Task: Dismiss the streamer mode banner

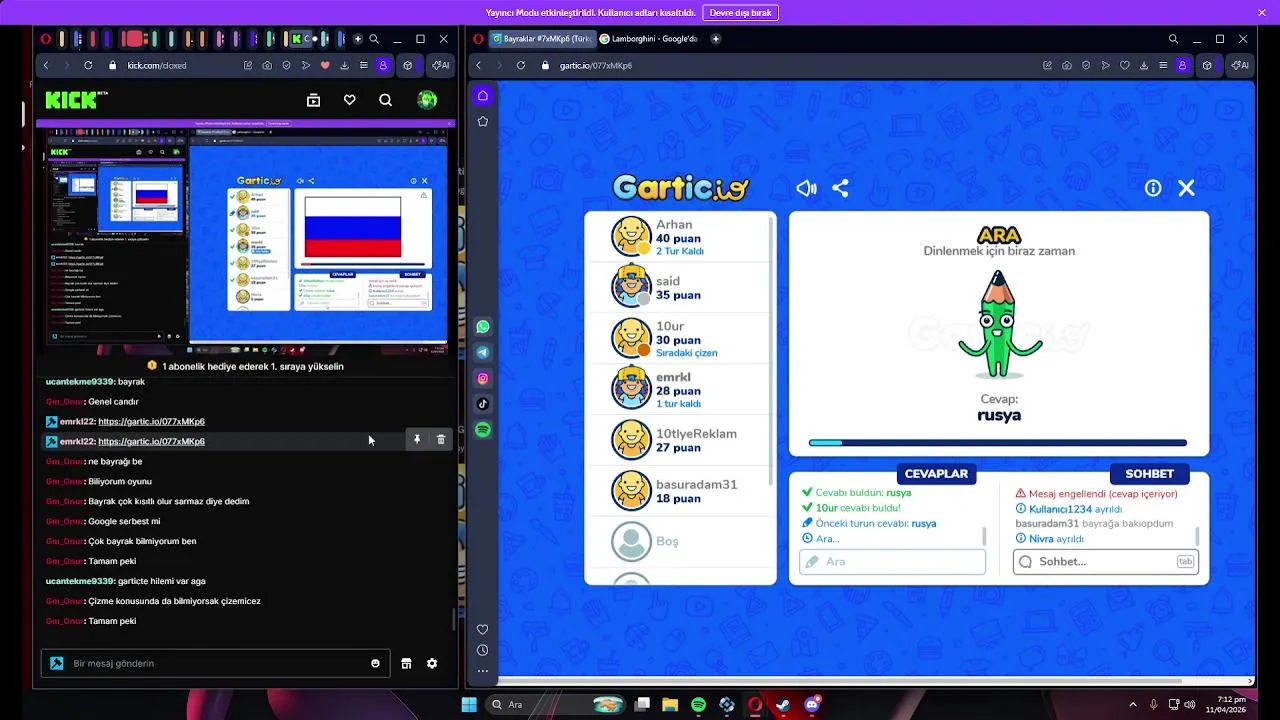Action: pos(1261,13)
